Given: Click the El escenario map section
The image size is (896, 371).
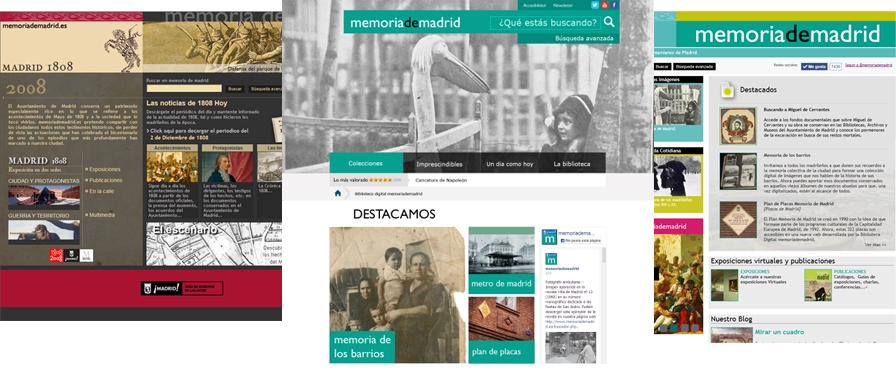Looking at the screenshot, I should (214, 244).
